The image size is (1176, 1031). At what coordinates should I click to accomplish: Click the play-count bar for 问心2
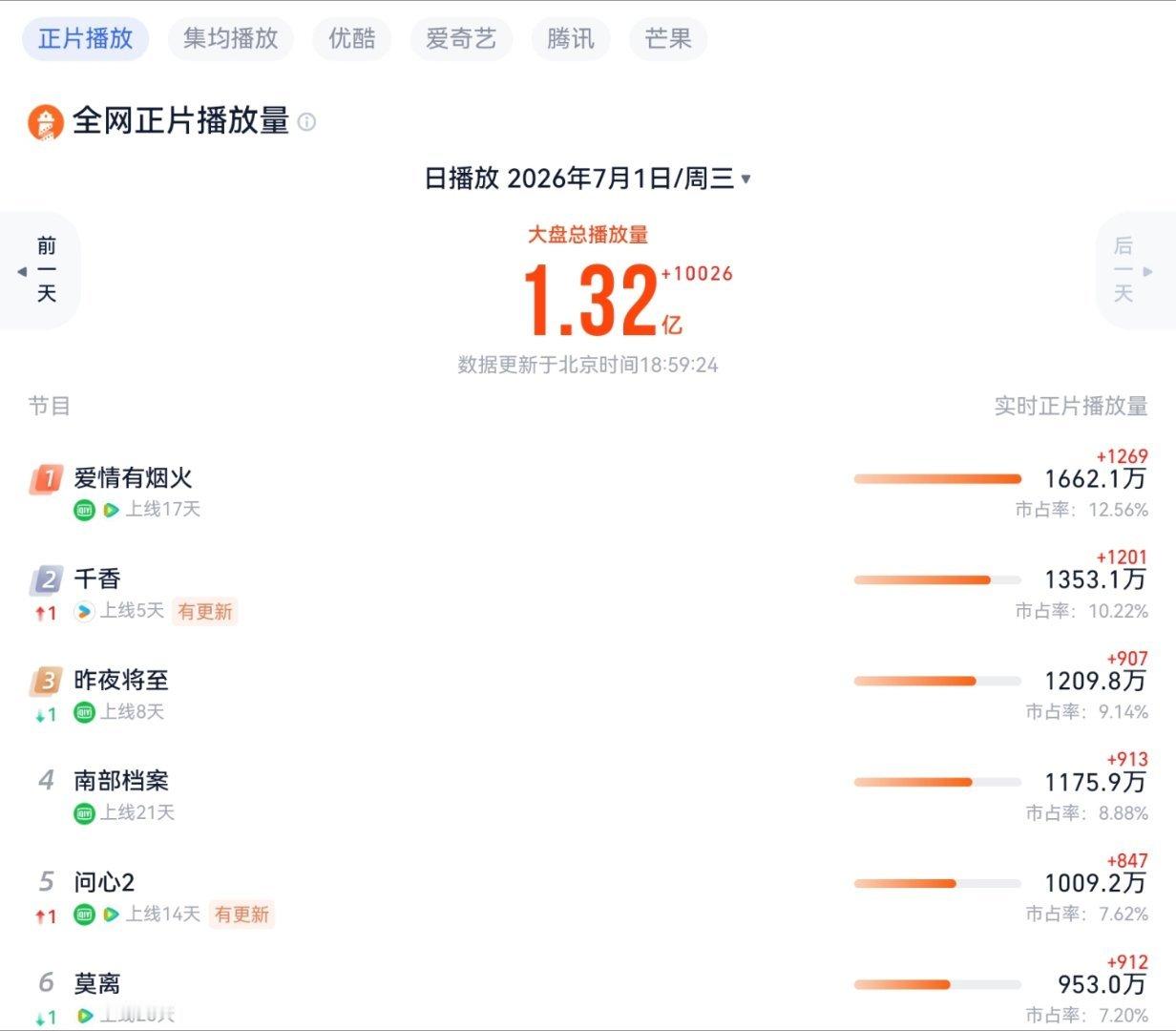[937, 884]
